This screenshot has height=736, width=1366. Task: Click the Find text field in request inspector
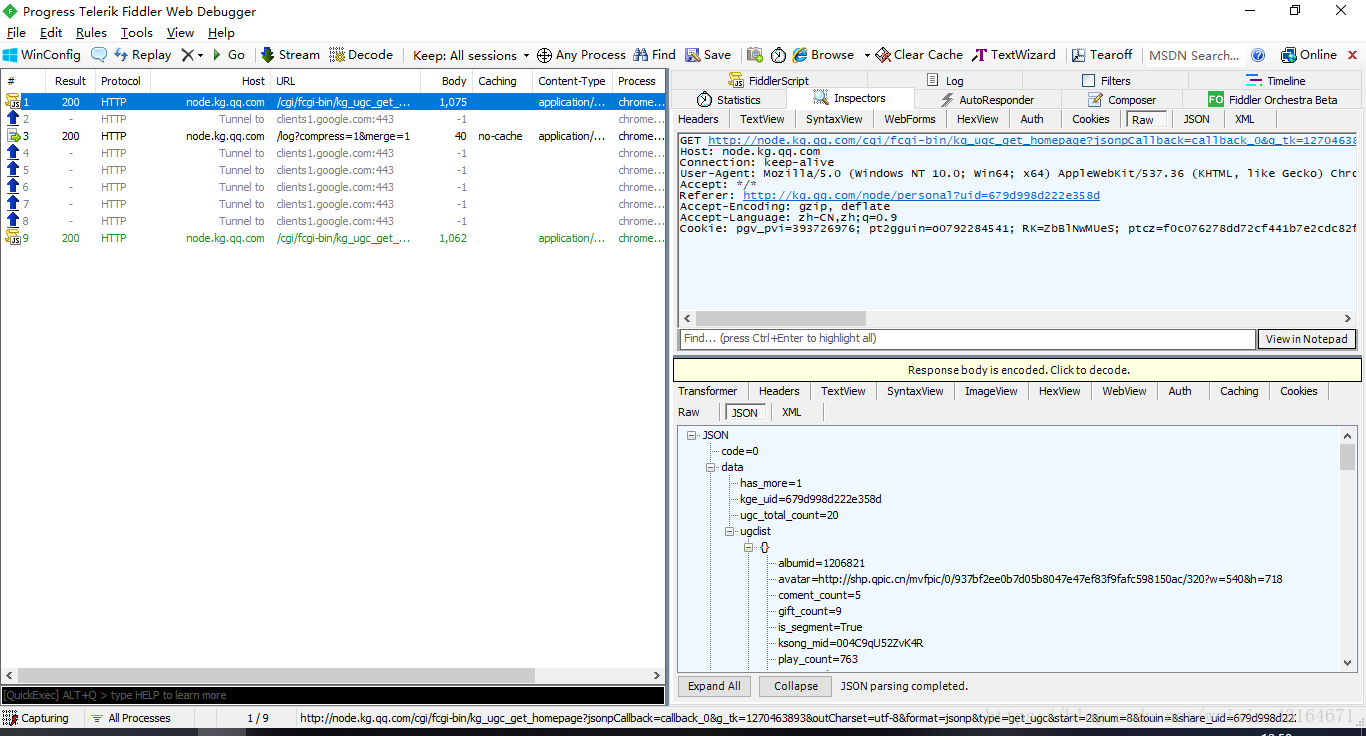(967, 339)
